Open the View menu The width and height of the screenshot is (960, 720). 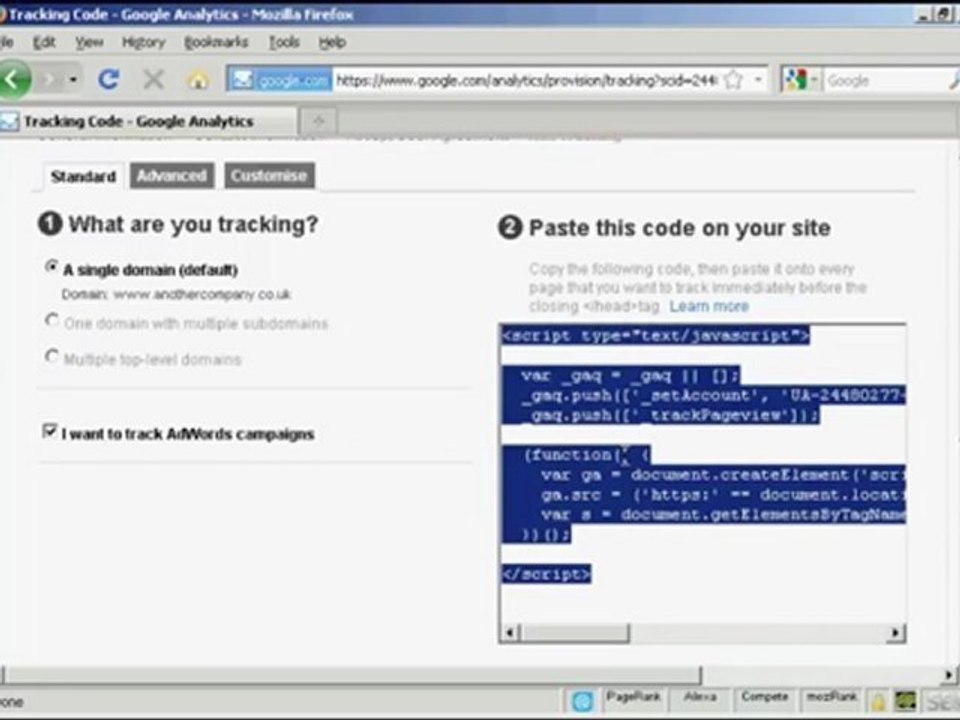[x=89, y=42]
